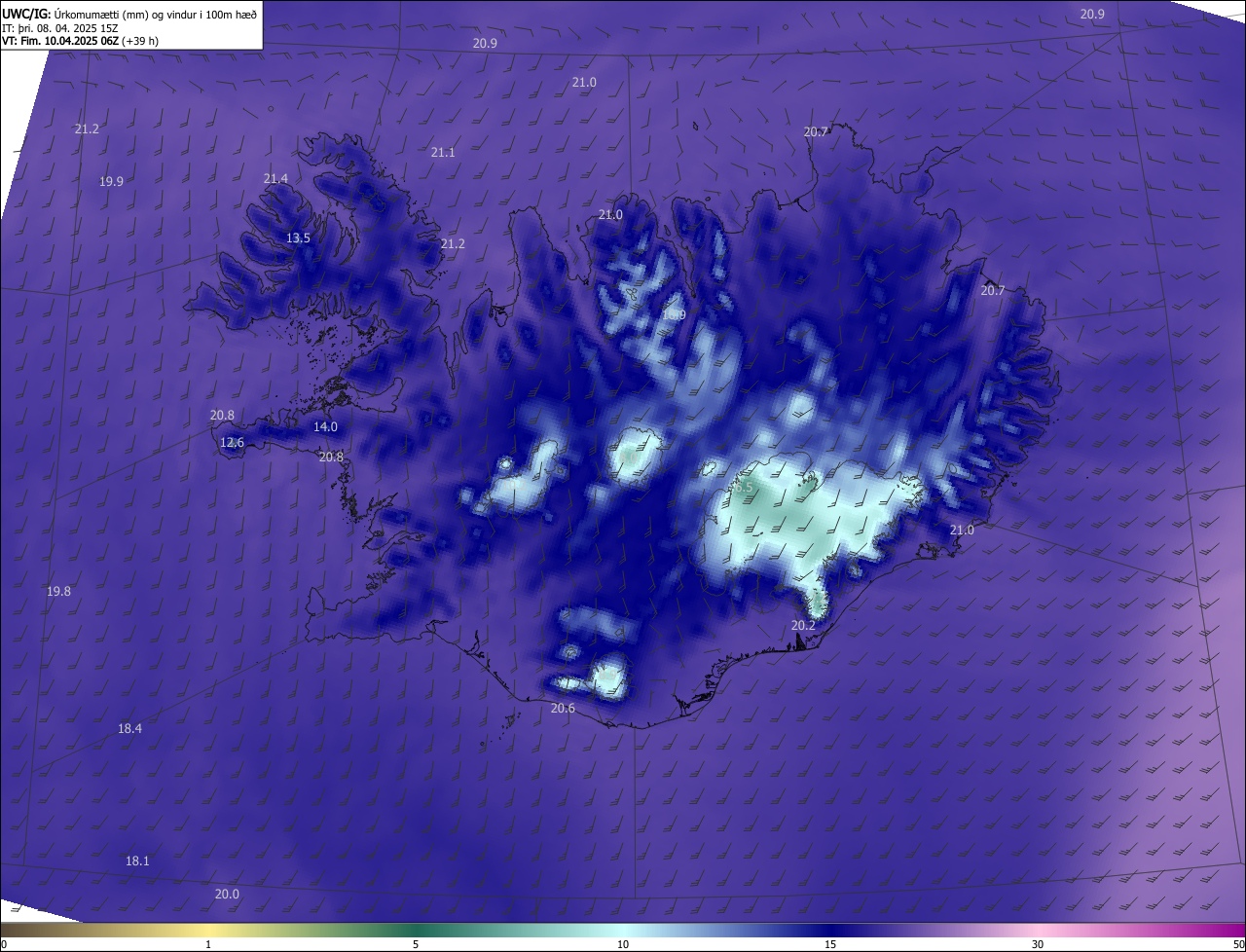The image size is (1246, 952).
Task: Select the 'VT: Fim. 10.04.2025 06Z (+39 h)' line
Action: pos(80,41)
